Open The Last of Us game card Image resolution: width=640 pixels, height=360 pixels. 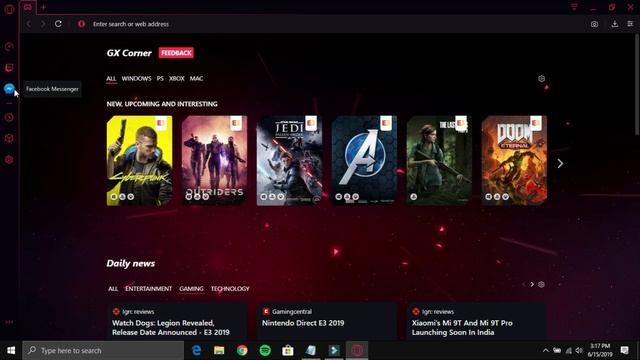click(439, 161)
